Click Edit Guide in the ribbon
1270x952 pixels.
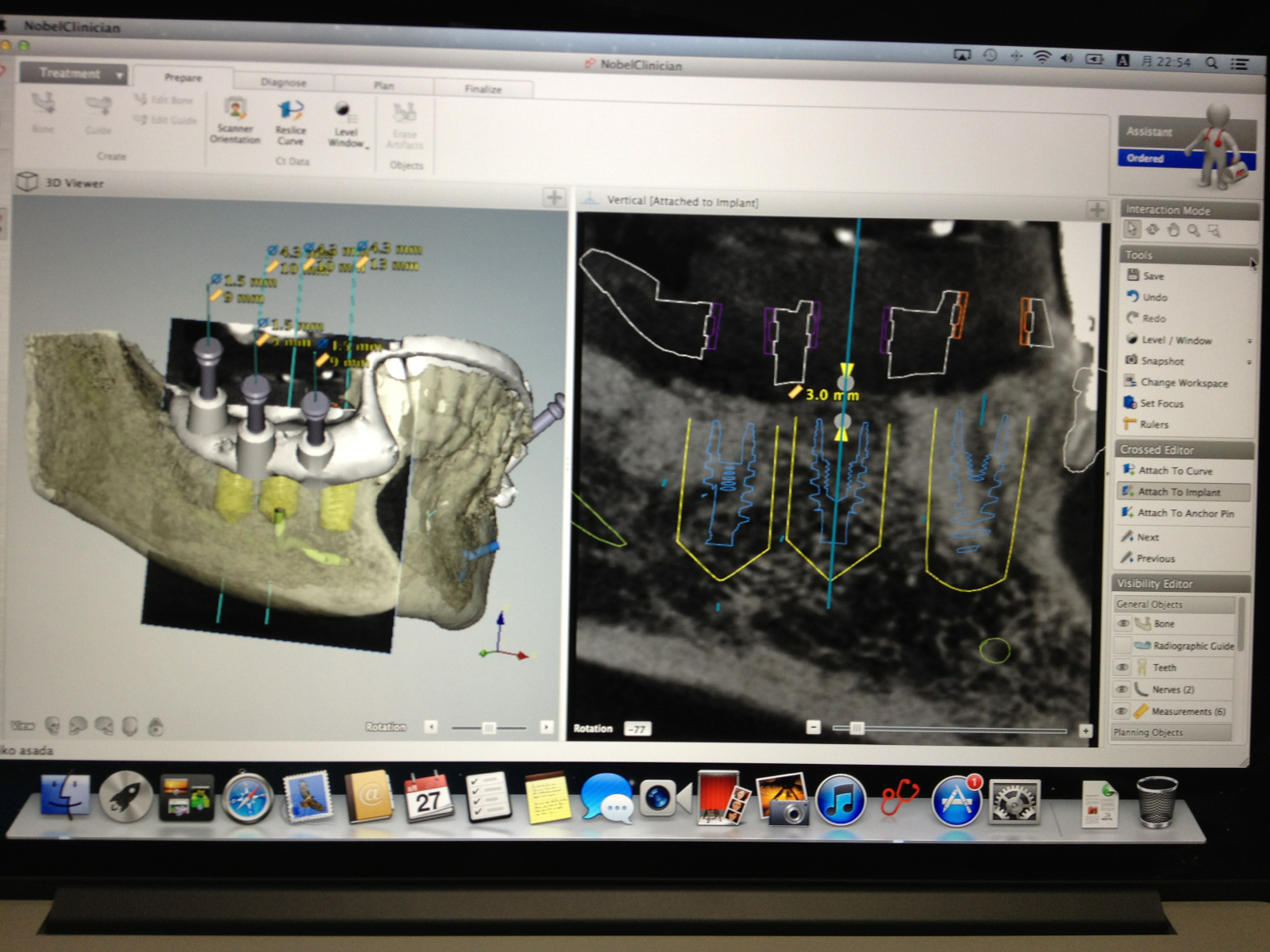pyautogui.click(x=164, y=120)
